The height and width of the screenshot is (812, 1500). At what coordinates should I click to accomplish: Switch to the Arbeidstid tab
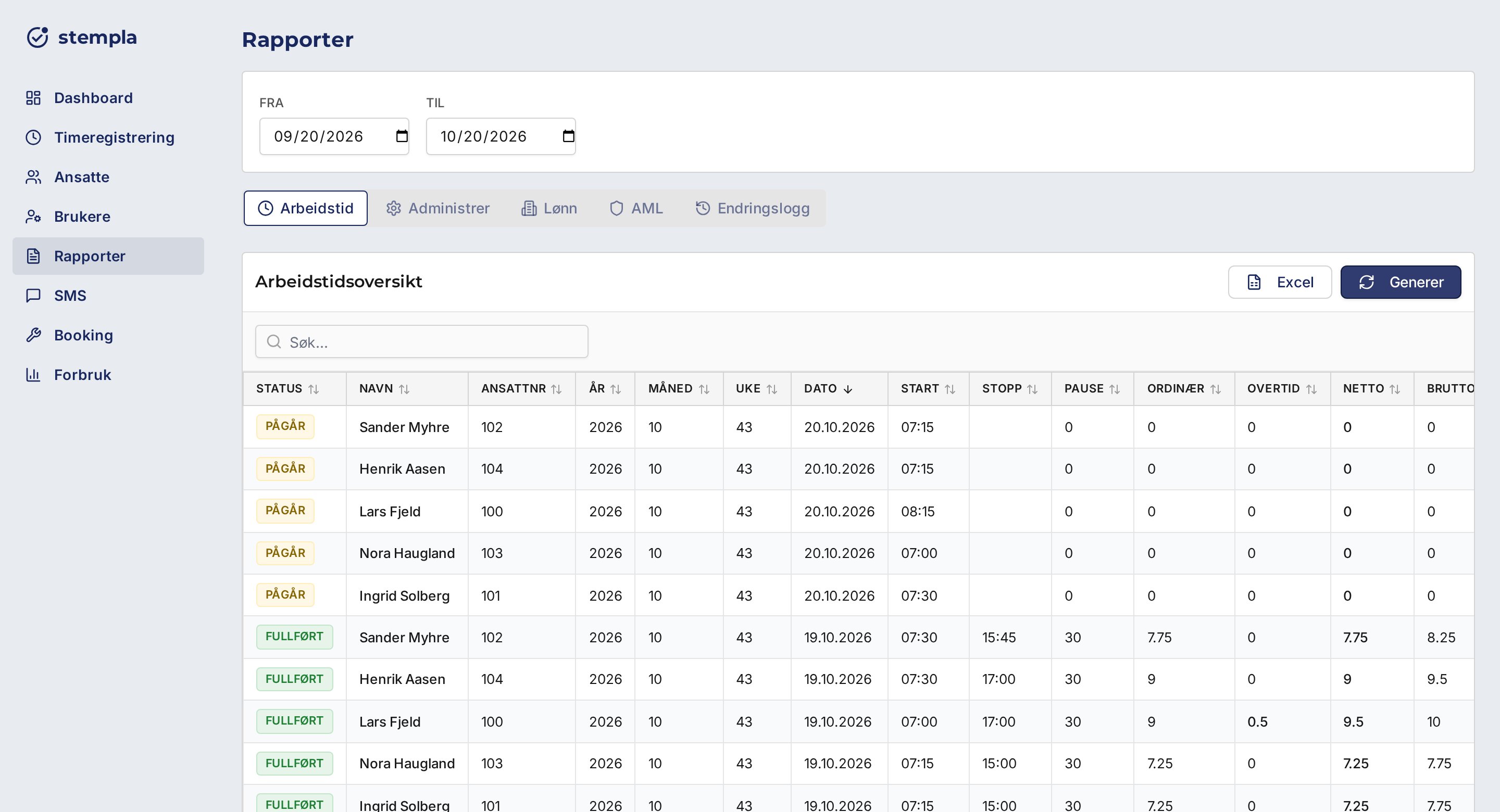coord(306,208)
